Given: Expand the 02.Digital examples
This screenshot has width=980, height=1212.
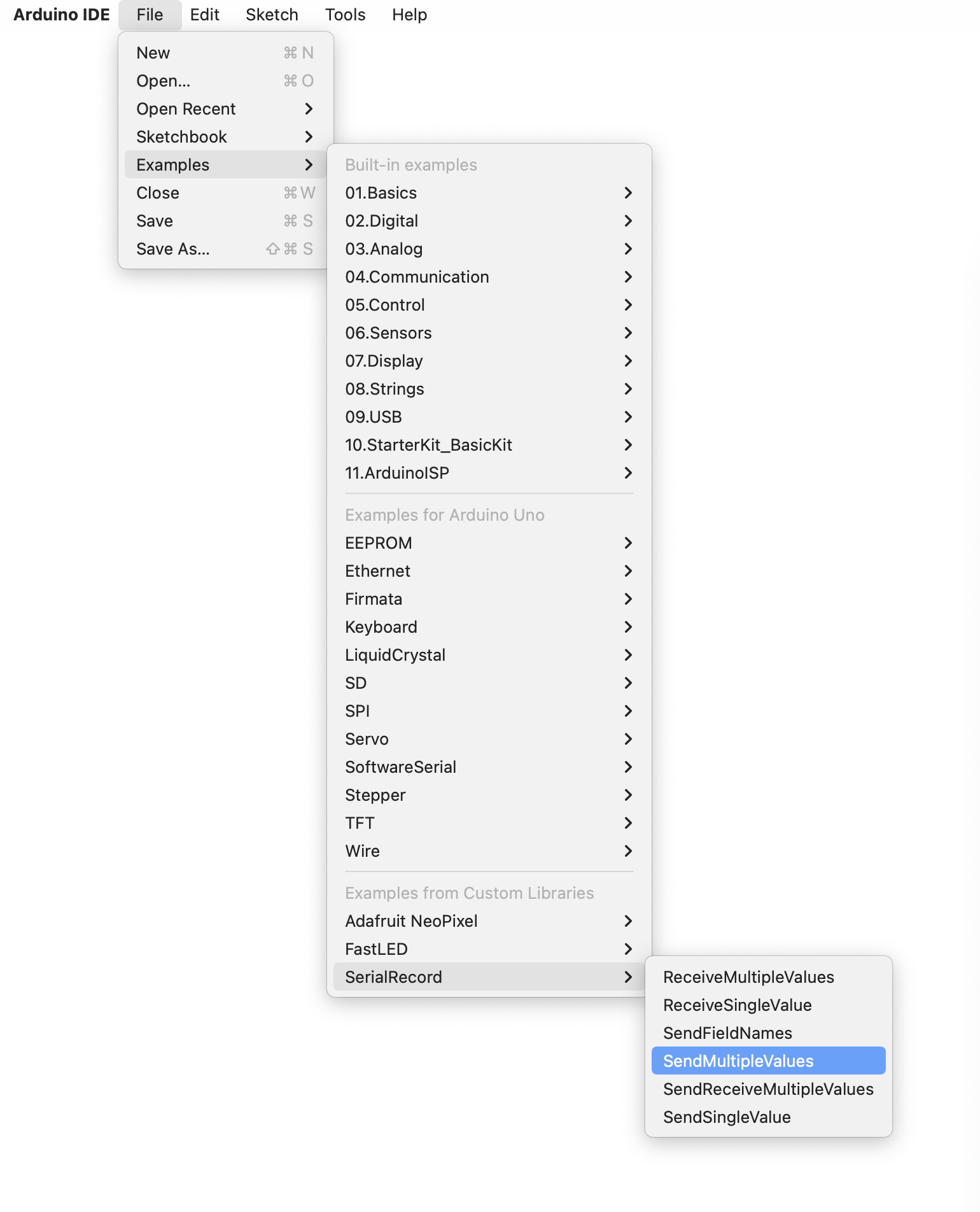Looking at the screenshot, I should click(489, 221).
